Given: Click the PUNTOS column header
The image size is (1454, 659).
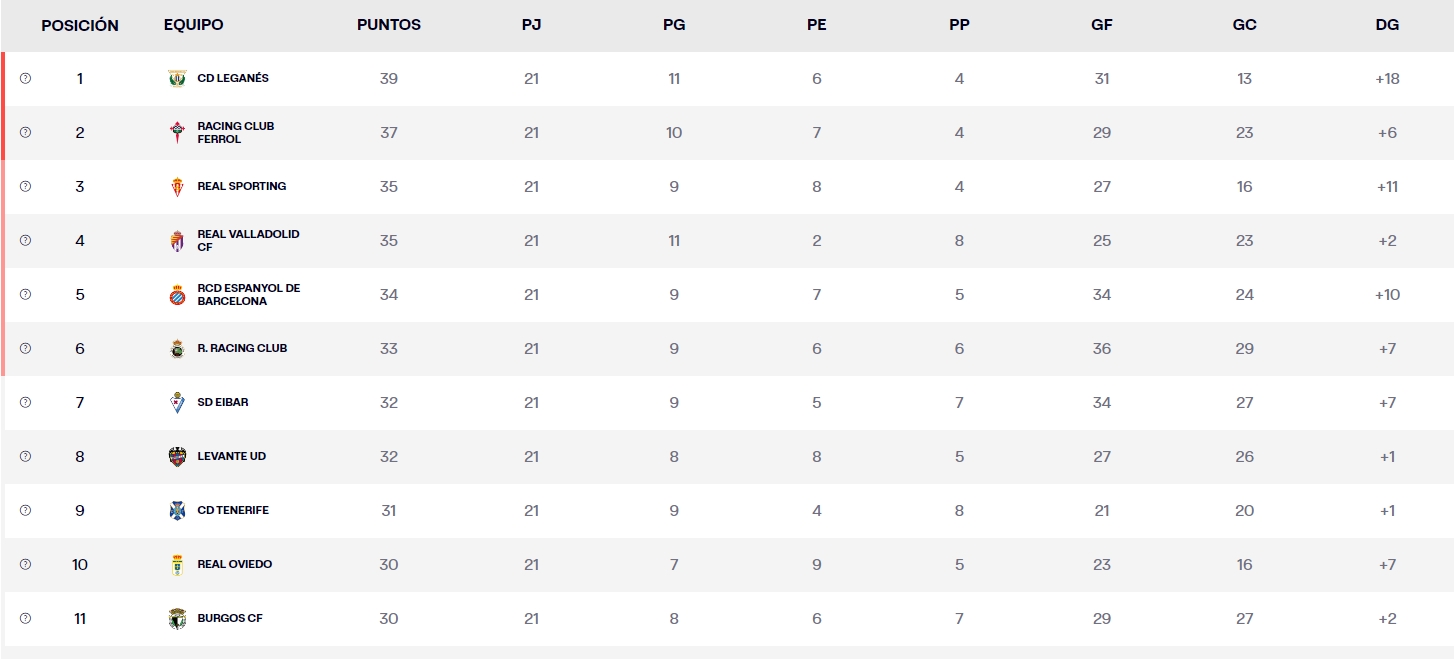Looking at the screenshot, I should [x=389, y=25].
